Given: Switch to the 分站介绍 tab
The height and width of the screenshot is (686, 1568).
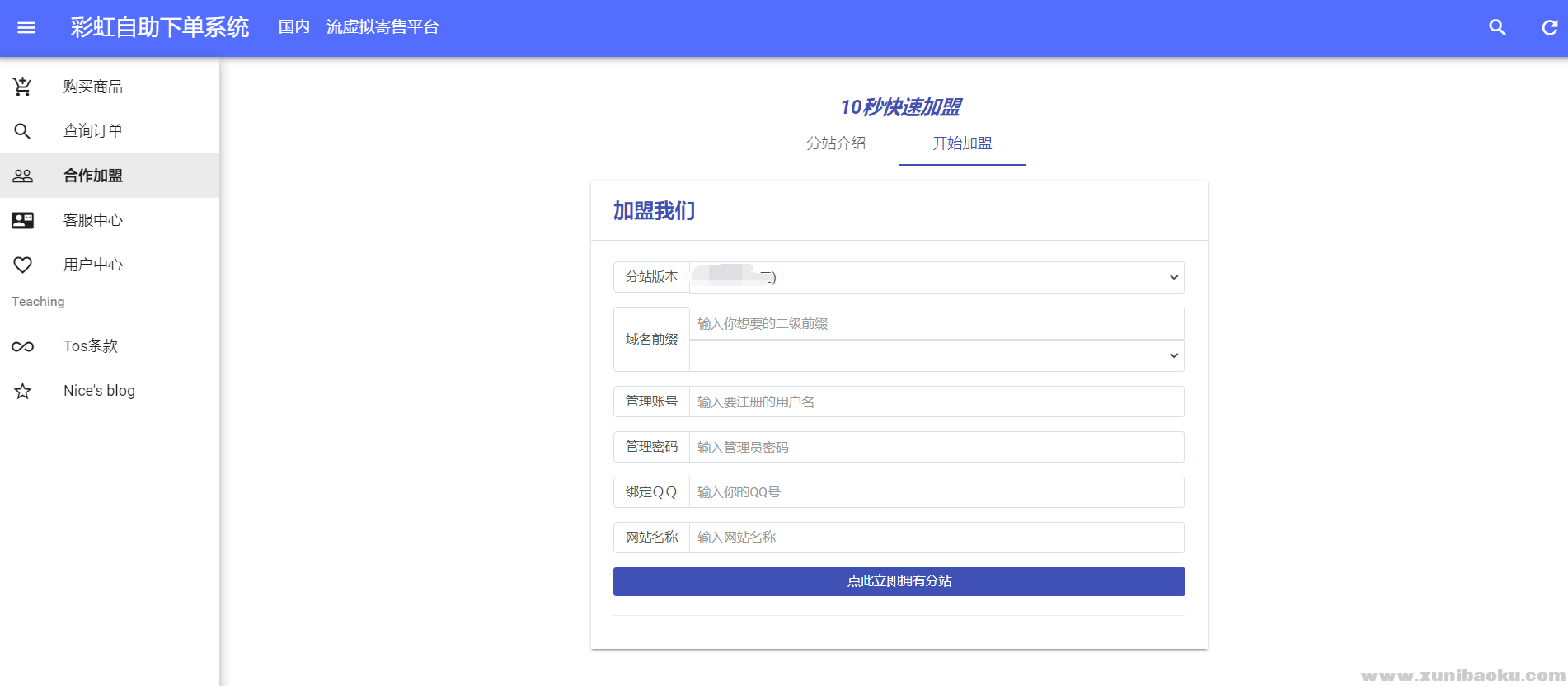Looking at the screenshot, I should 836,143.
